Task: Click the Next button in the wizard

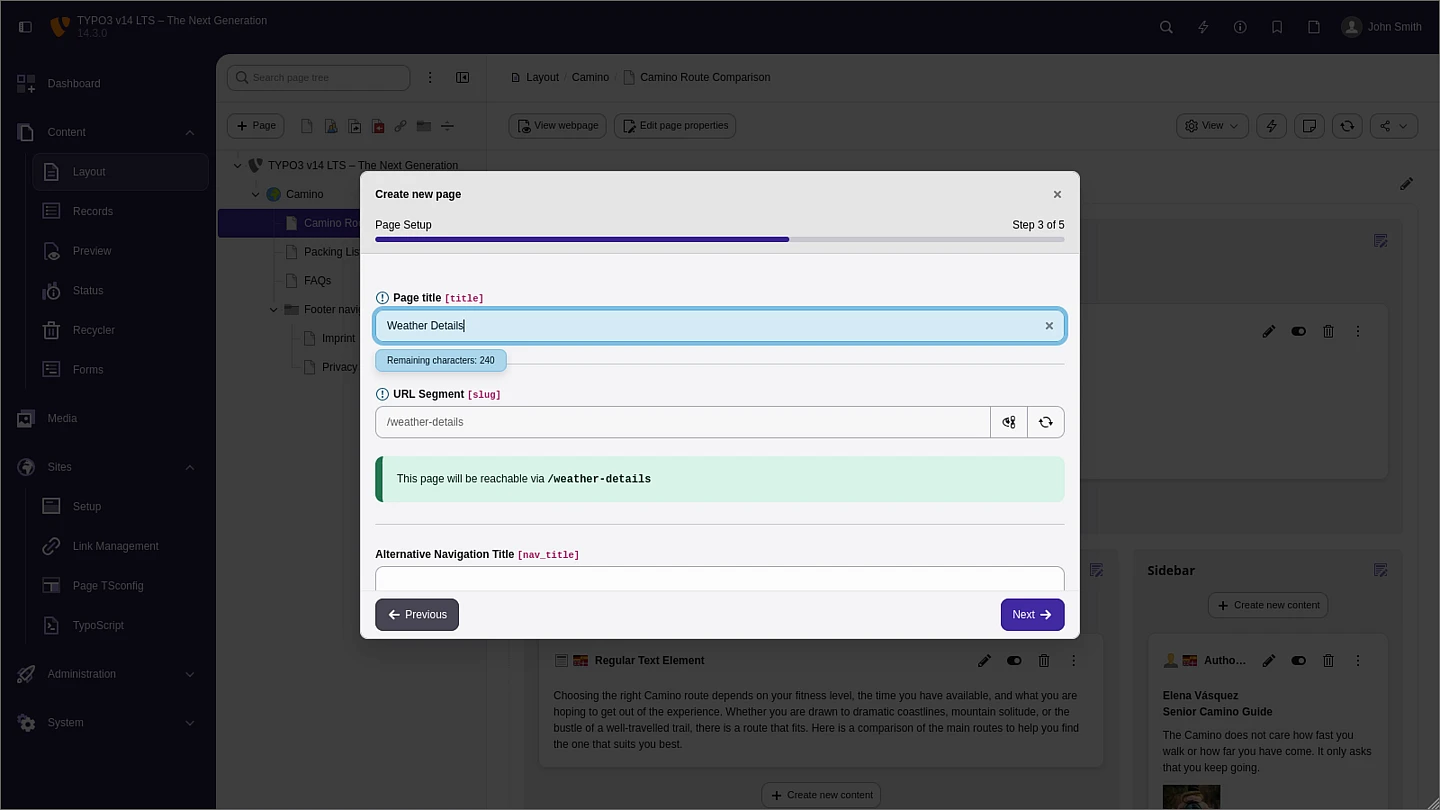Action: [1032, 614]
